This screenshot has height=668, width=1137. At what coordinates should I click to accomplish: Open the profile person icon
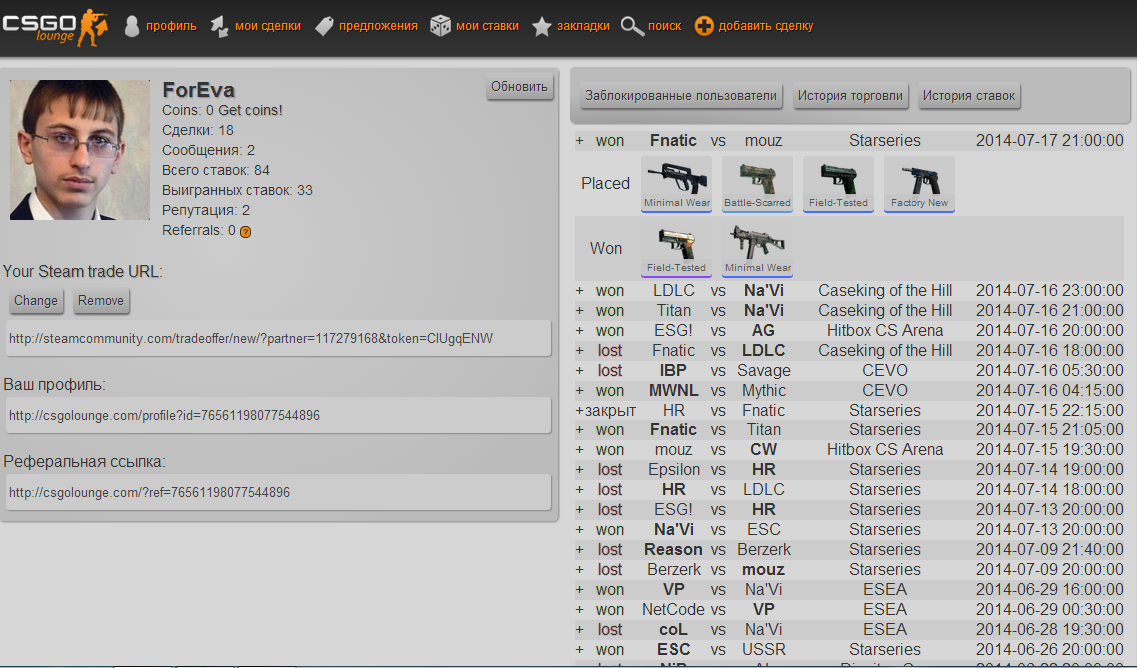[131, 26]
